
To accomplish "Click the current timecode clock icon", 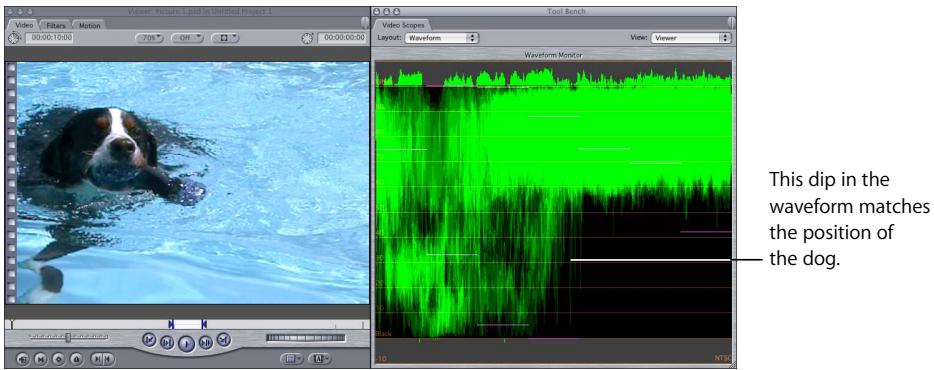I will coord(307,38).
